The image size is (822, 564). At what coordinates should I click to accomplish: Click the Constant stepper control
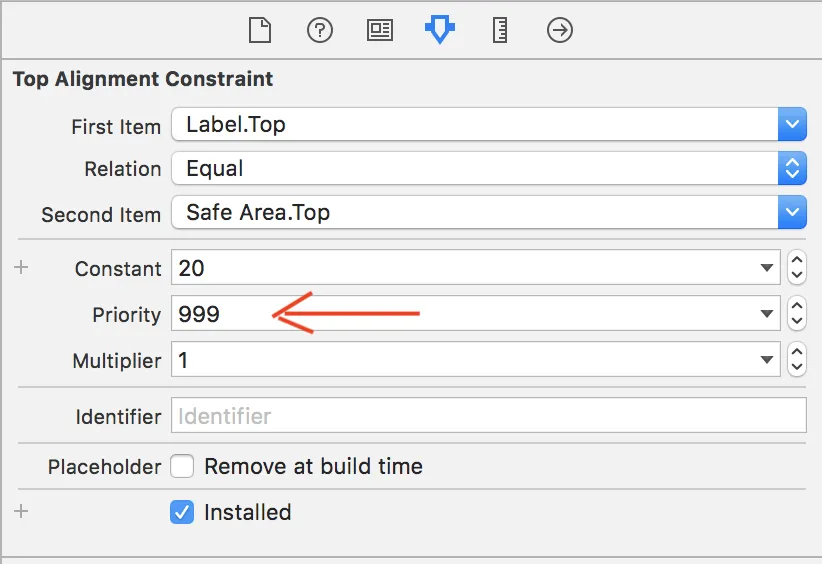797,268
